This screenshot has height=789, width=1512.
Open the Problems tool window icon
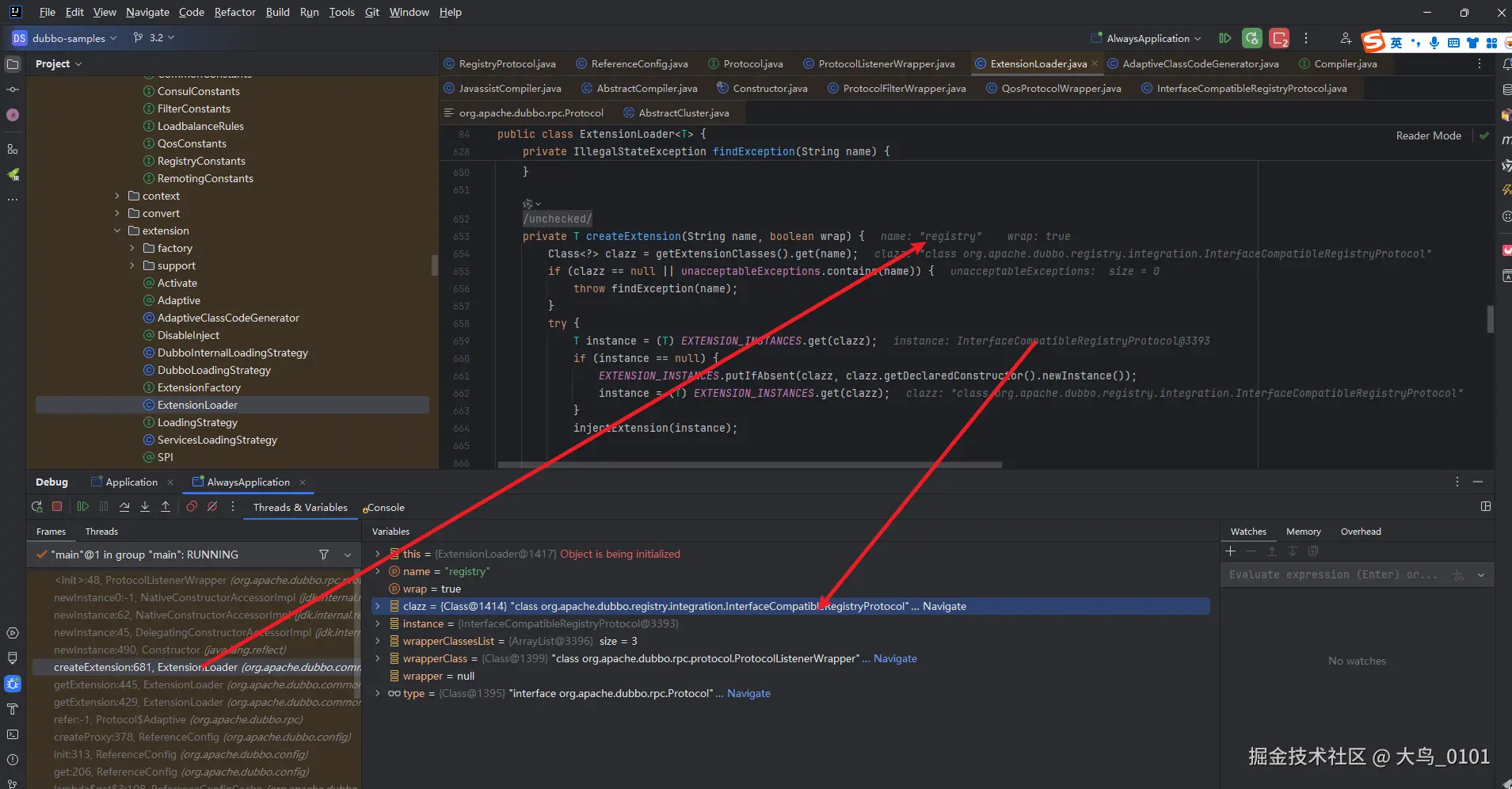click(x=13, y=760)
